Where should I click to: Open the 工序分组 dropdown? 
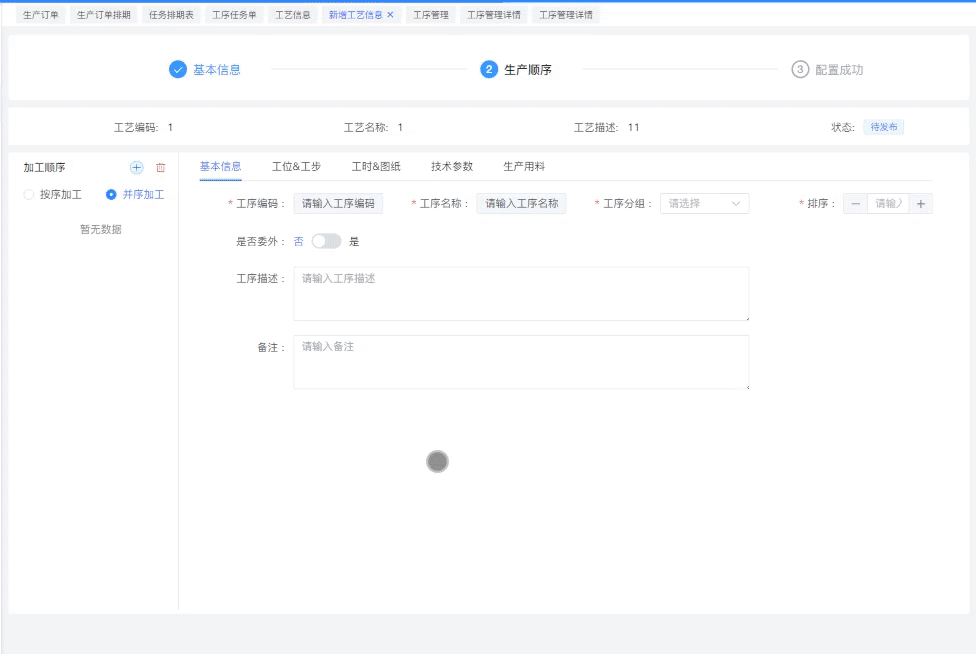coord(704,204)
